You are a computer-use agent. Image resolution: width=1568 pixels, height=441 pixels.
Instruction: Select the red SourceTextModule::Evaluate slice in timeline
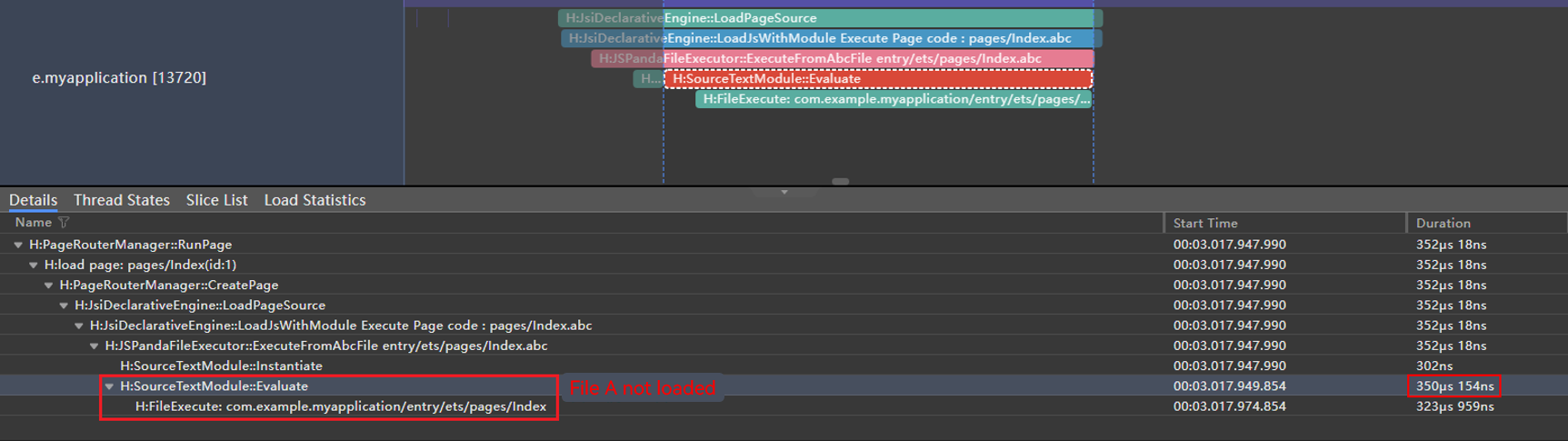[877, 79]
